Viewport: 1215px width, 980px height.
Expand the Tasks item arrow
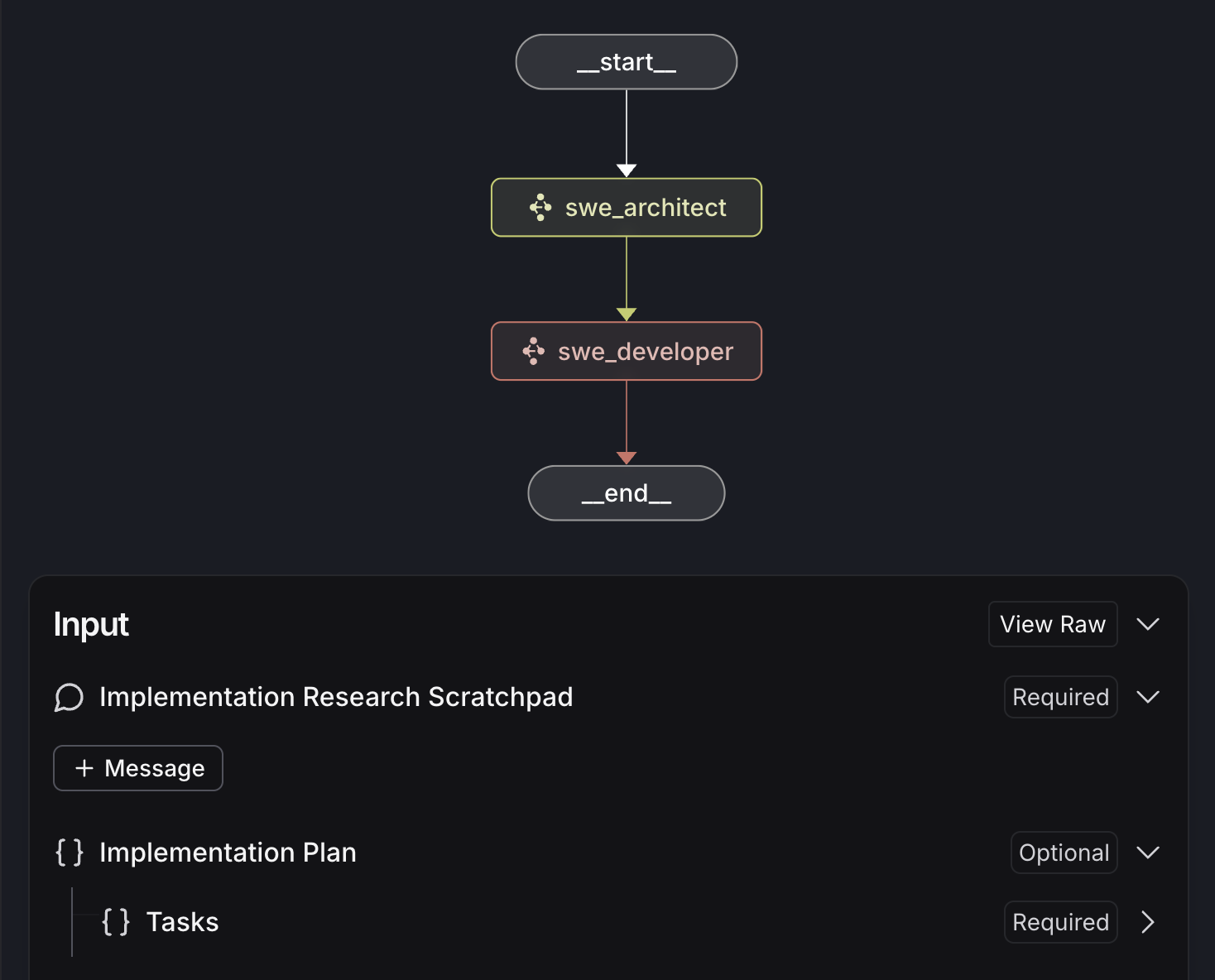coord(1148,922)
